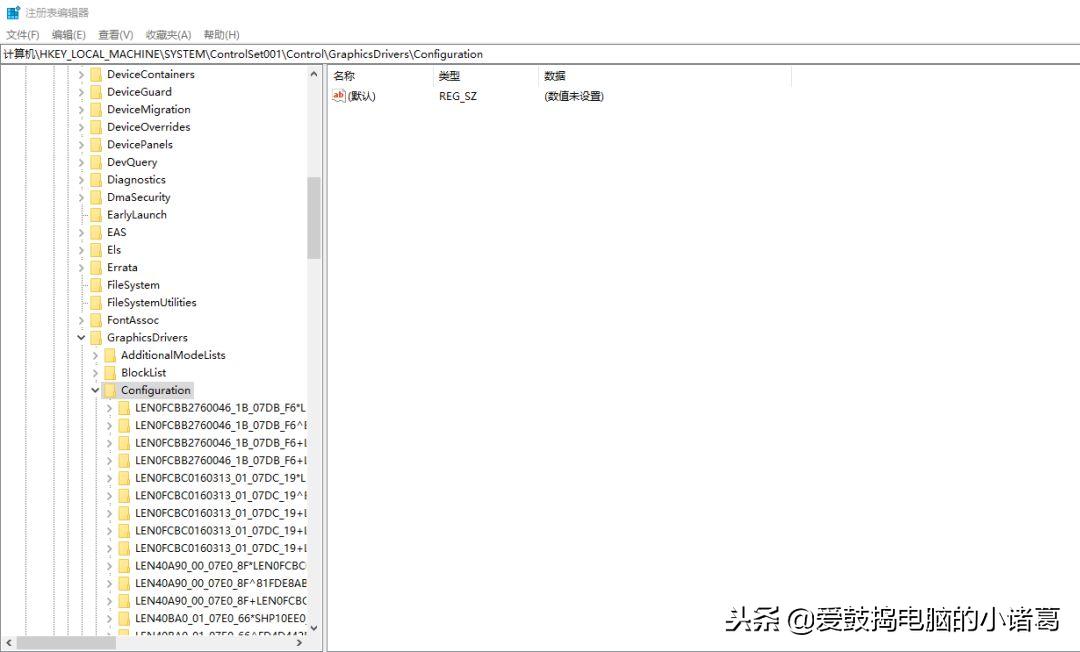
Task: Click the AdditionalModeLists folder icon
Action: (110, 355)
